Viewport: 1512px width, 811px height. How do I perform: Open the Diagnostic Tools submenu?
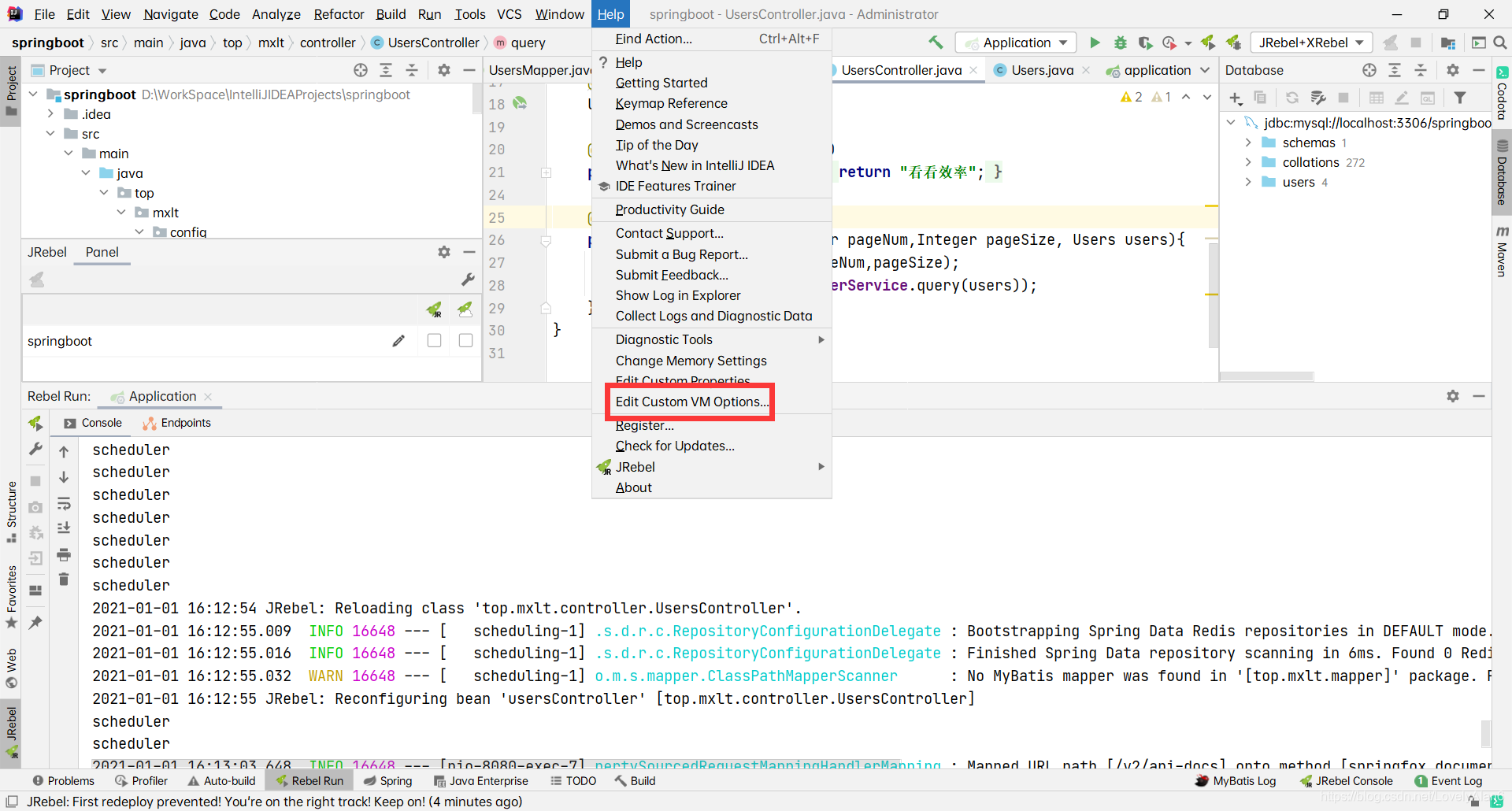click(712, 339)
